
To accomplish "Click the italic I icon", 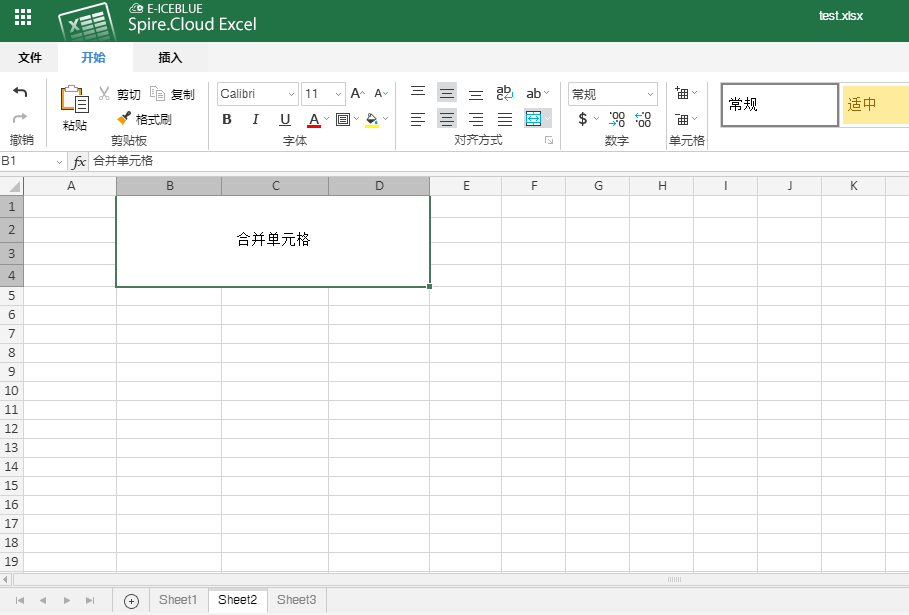I will coord(255,119).
